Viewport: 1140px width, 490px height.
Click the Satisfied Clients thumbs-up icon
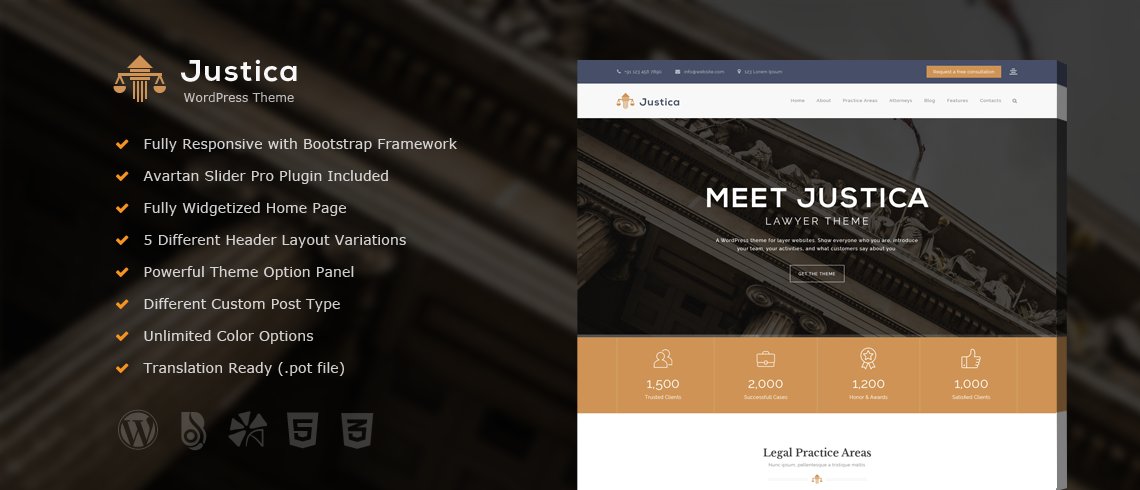coord(971,358)
